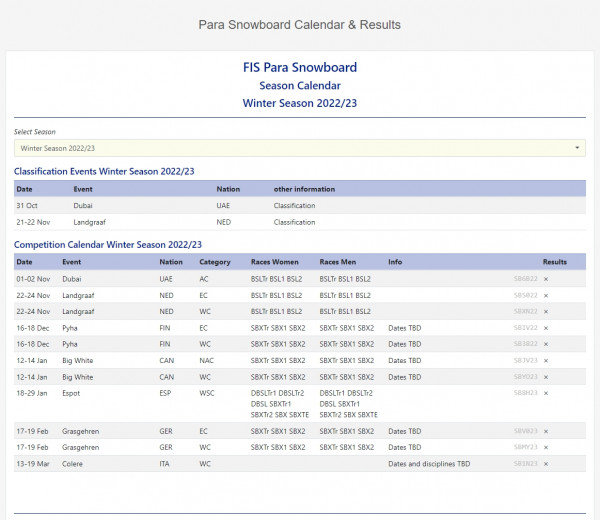Click the × icon in the Big White WC row
The height and width of the screenshot is (520, 600).
coord(546,377)
